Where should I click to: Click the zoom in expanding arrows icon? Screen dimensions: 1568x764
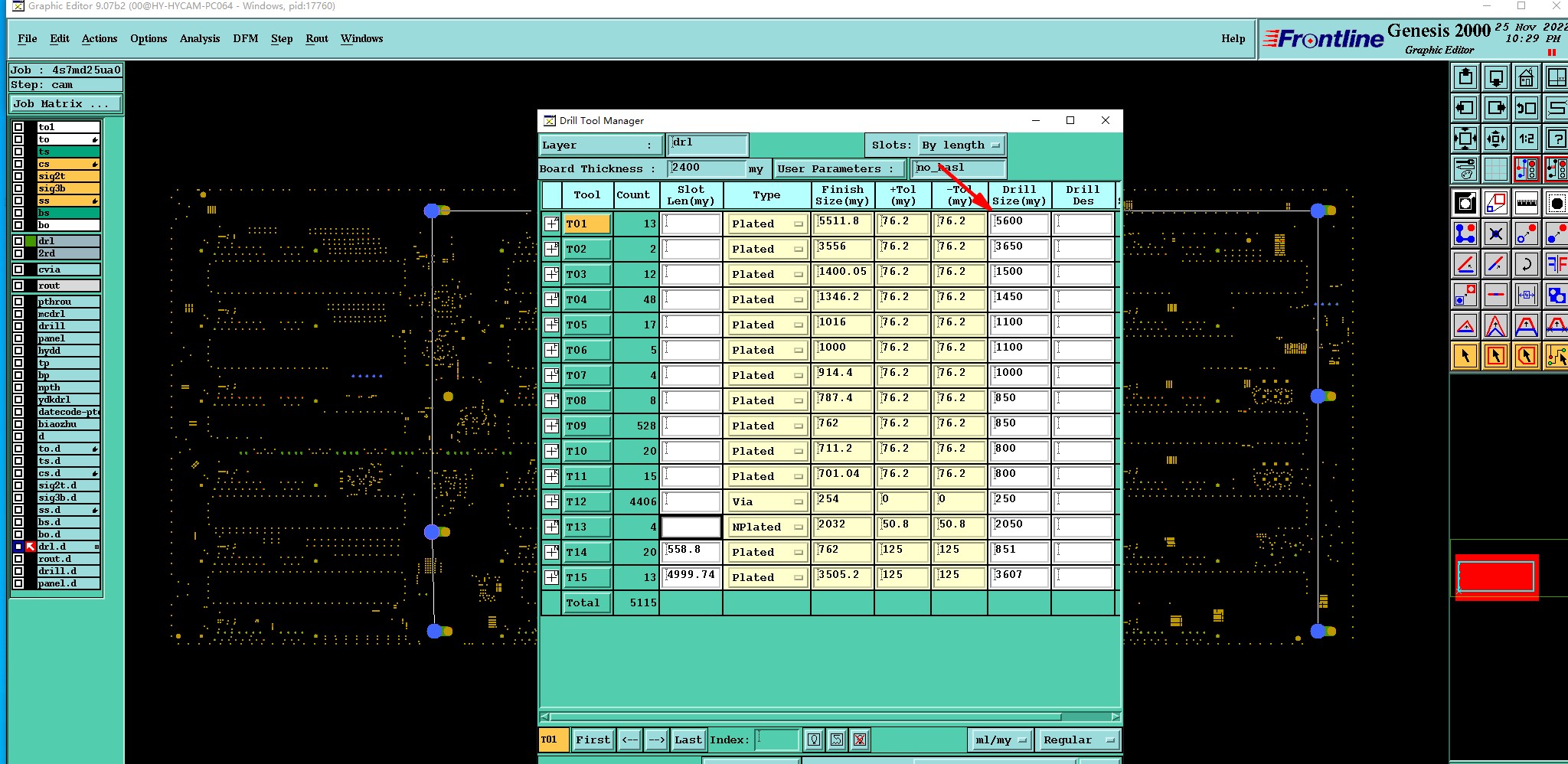[x=1465, y=139]
